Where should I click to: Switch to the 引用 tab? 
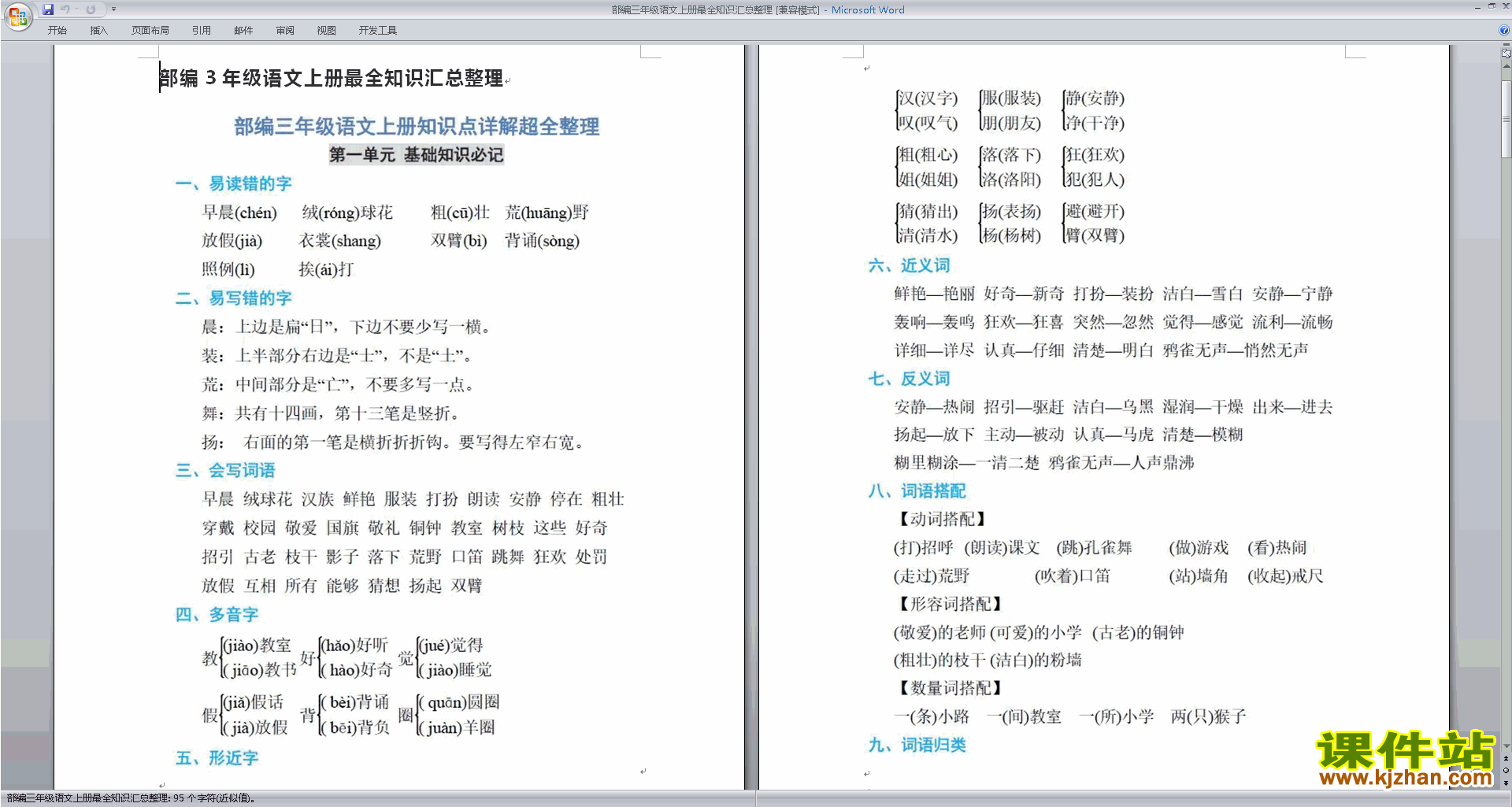pos(202,30)
